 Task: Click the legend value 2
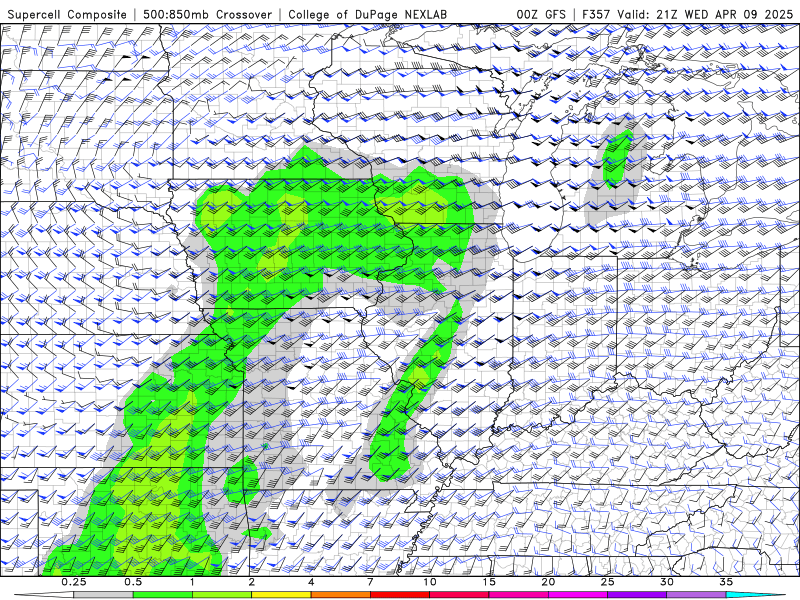click(252, 582)
